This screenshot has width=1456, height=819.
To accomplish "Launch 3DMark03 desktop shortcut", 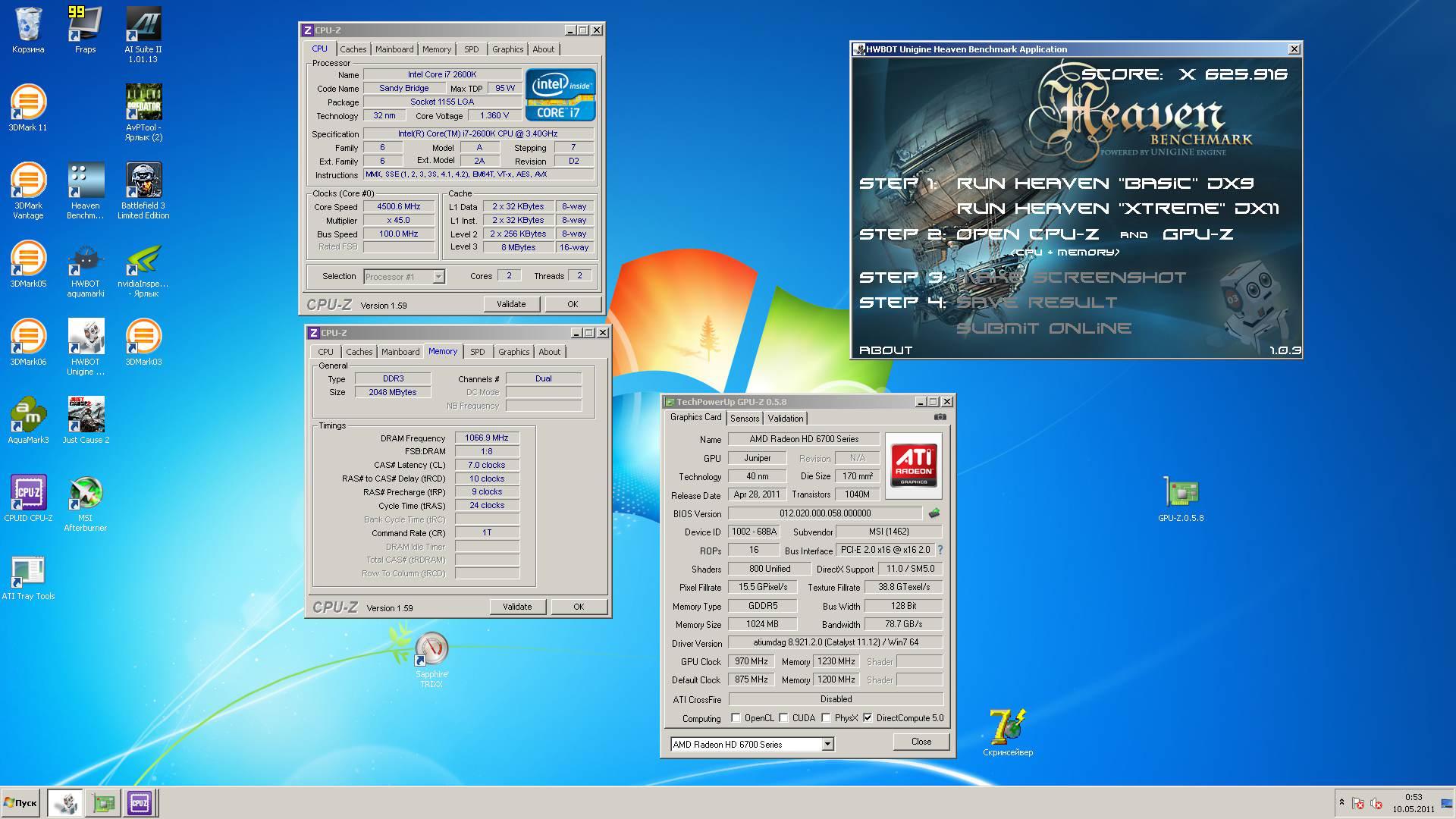I will click(143, 343).
